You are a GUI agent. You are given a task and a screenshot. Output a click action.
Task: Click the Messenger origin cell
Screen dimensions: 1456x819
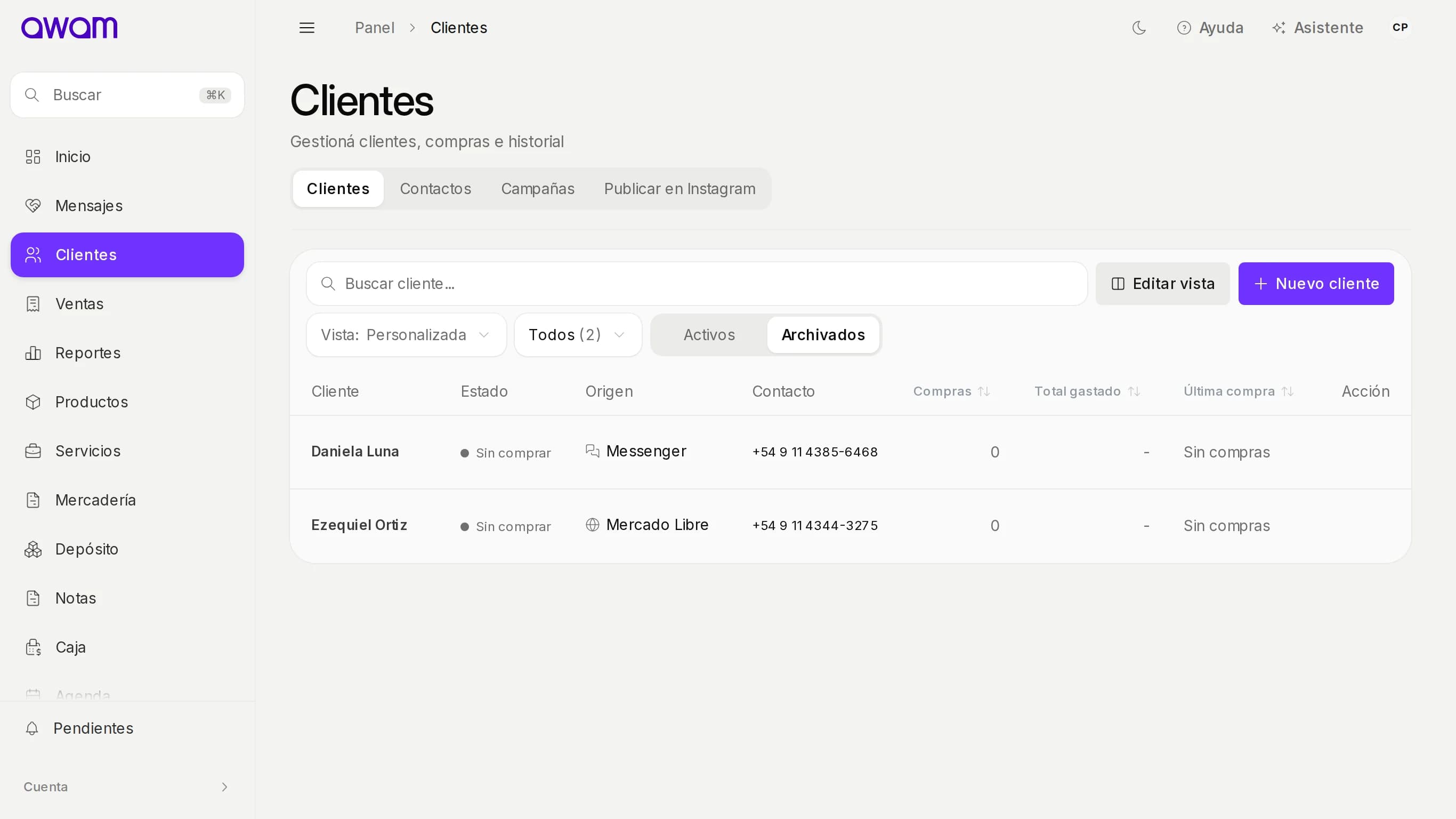point(636,451)
